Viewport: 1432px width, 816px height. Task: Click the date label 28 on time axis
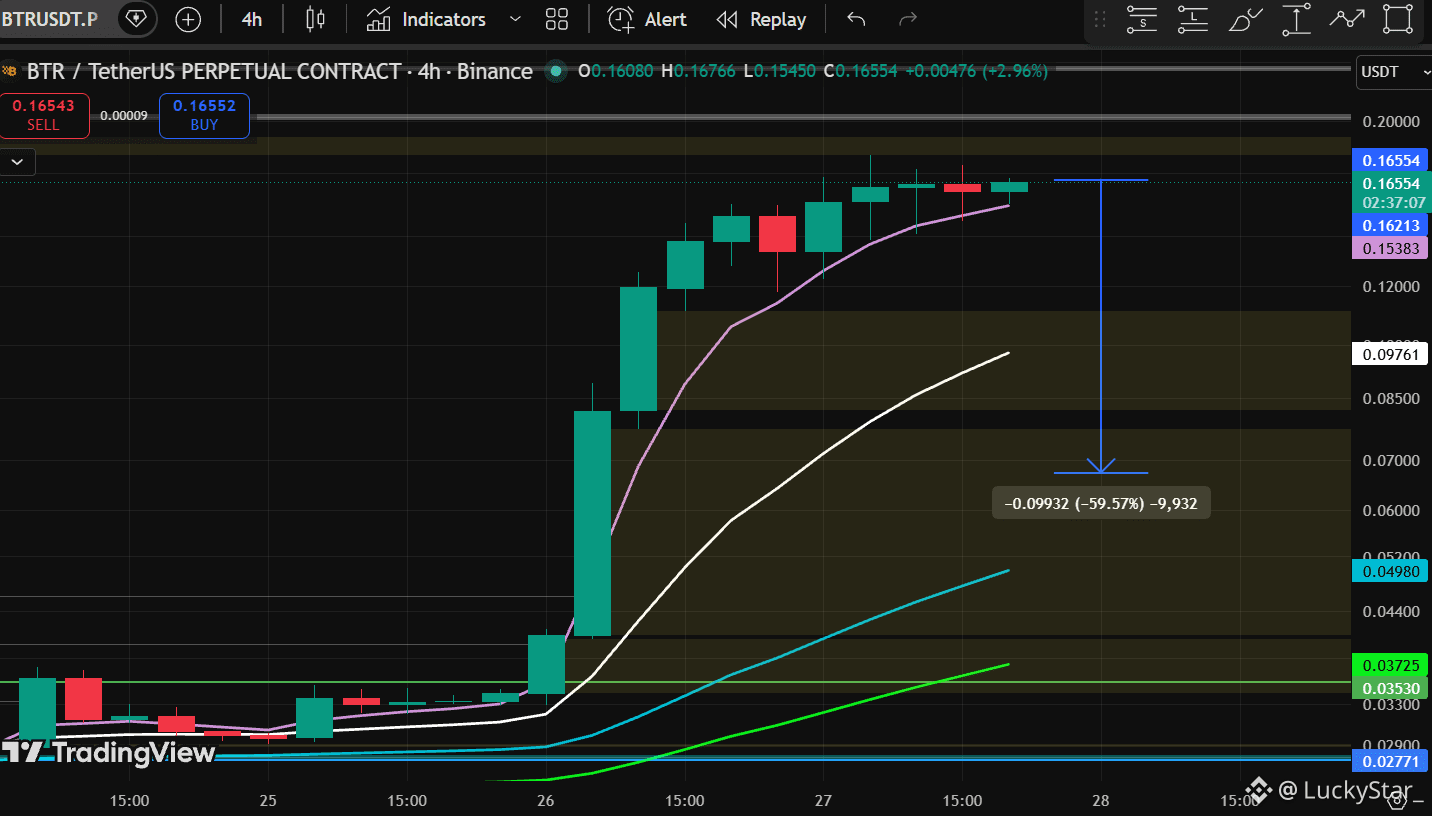[x=1101, y=801]
